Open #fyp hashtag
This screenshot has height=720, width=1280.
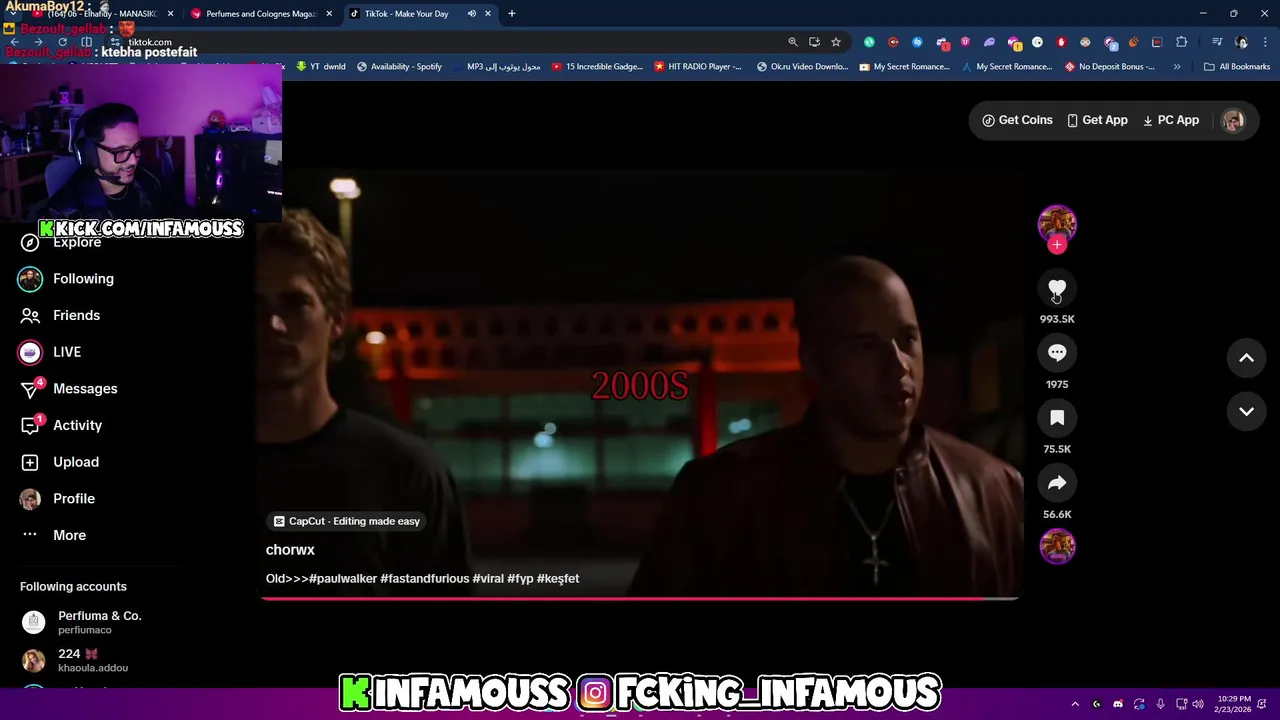tap(520, 578)
